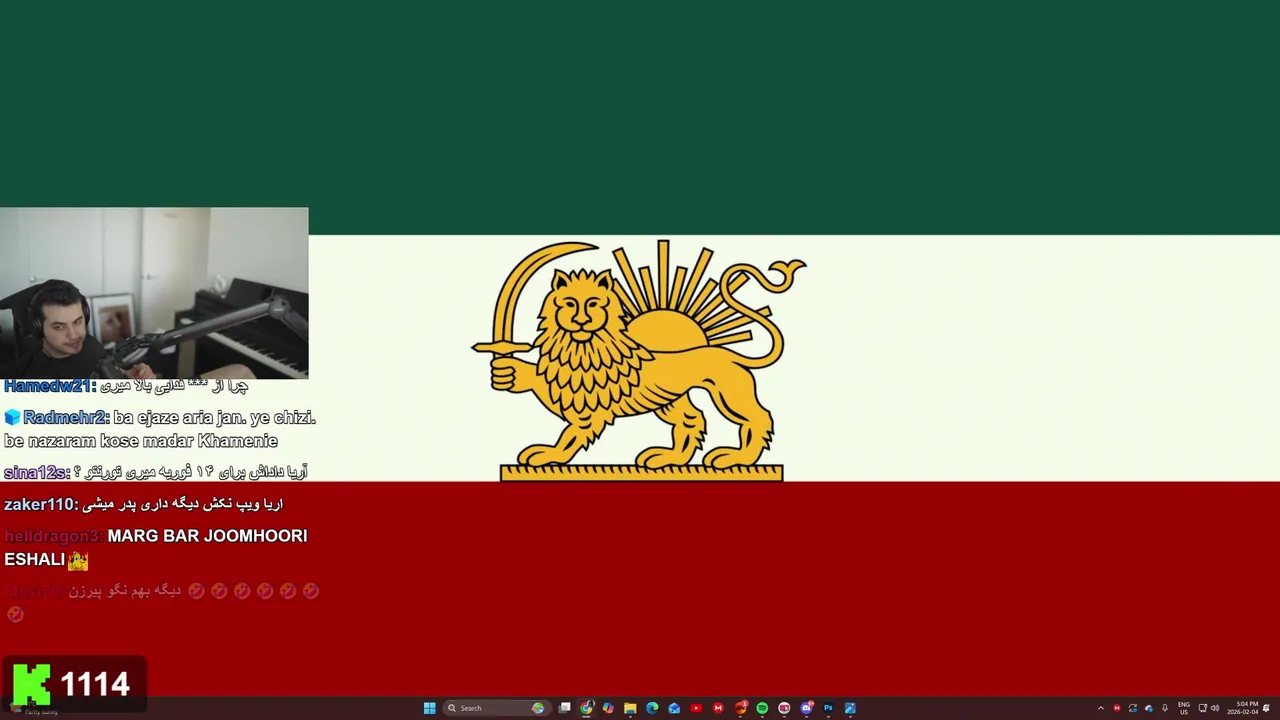
Task: Click the lion and sun emblem
Action: pyautogui.click(x=639, y=360)
